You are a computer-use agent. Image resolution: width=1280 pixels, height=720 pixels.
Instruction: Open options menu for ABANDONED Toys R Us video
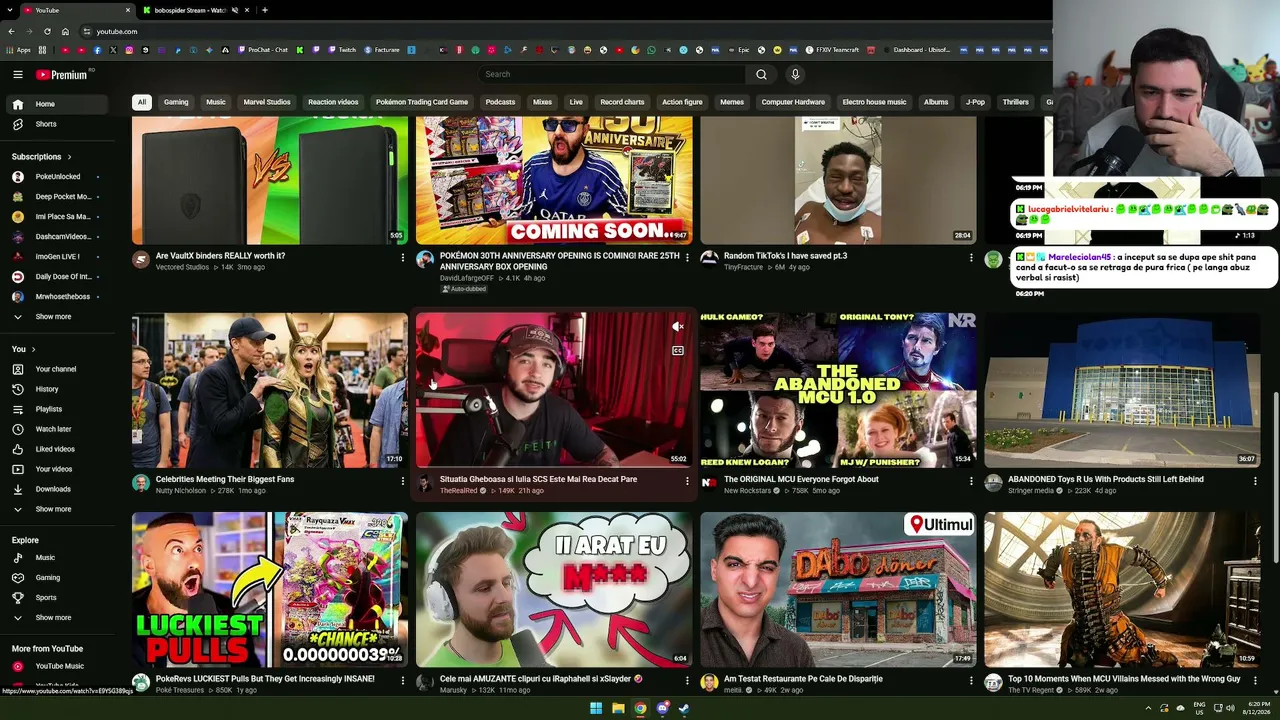[x=1255, y=481]
